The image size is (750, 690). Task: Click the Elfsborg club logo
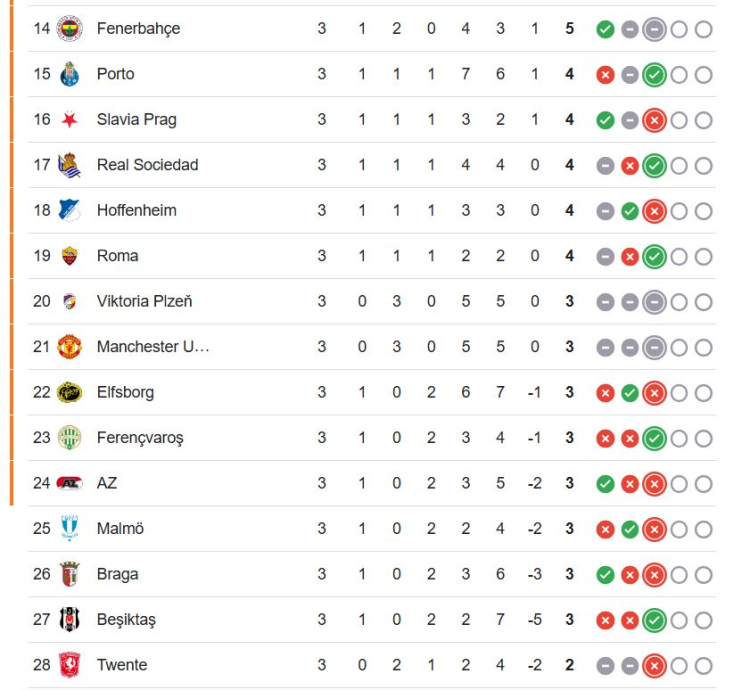[x=69, y=392]
